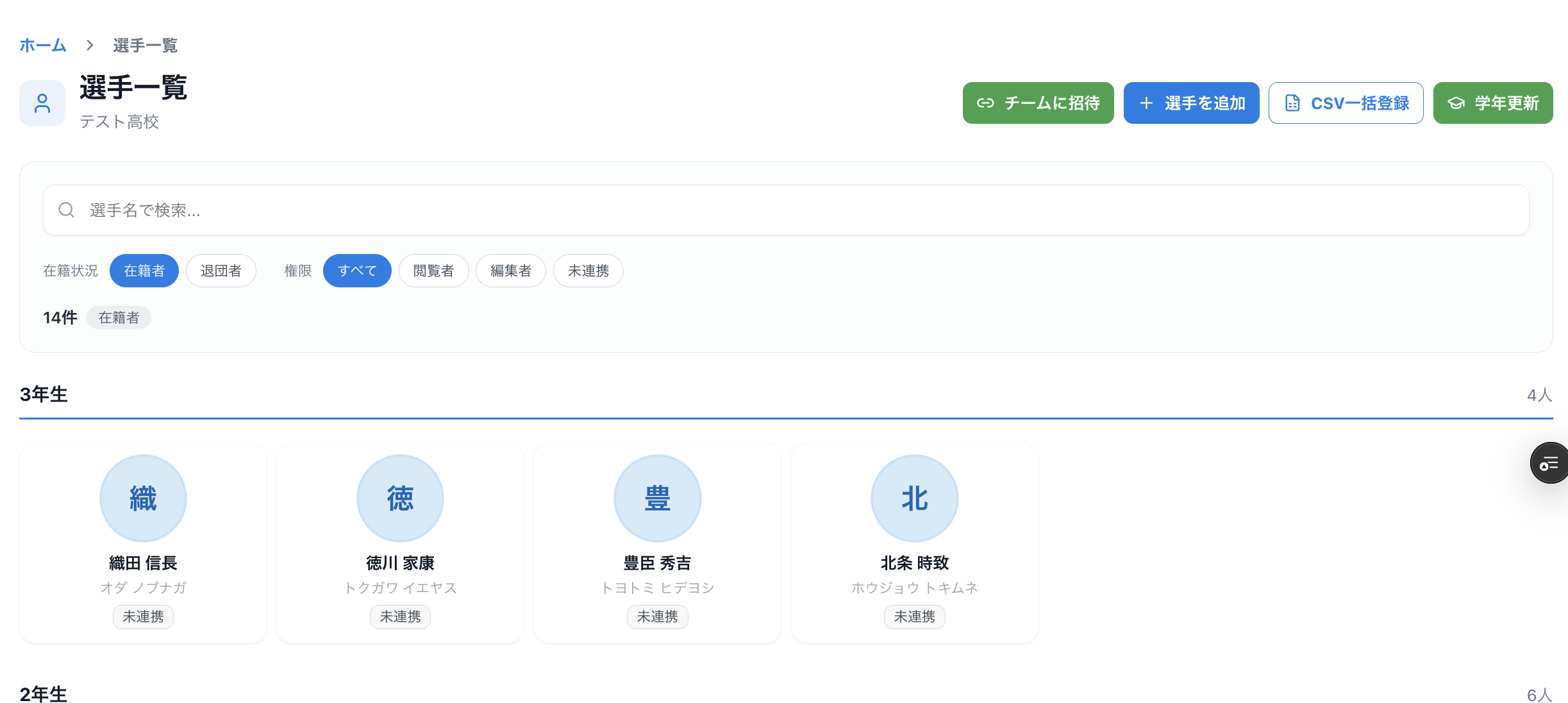Click 織田 信長's round avatar

(x=143, y=498)
